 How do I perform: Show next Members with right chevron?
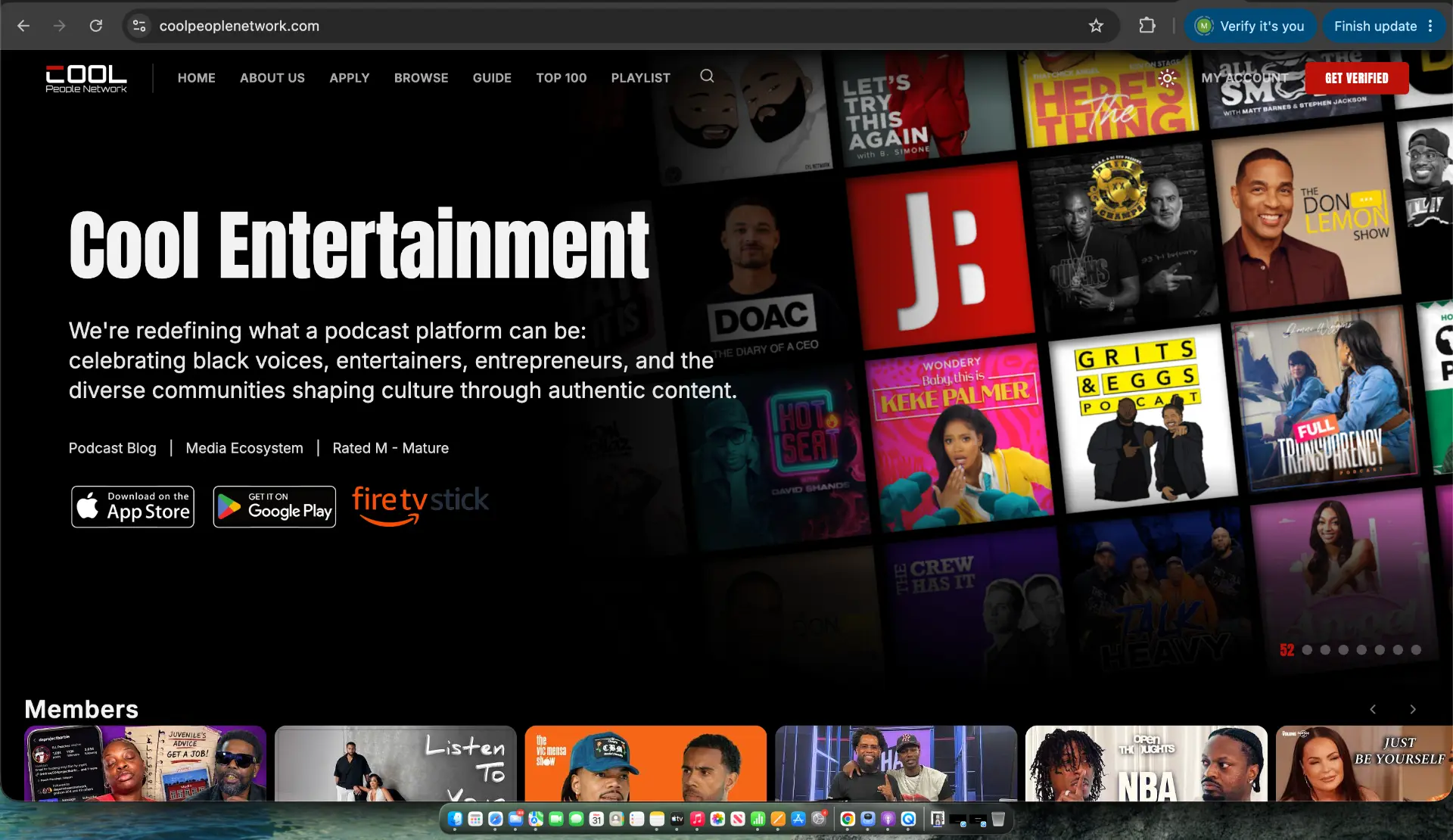(x=1413, y=709)
